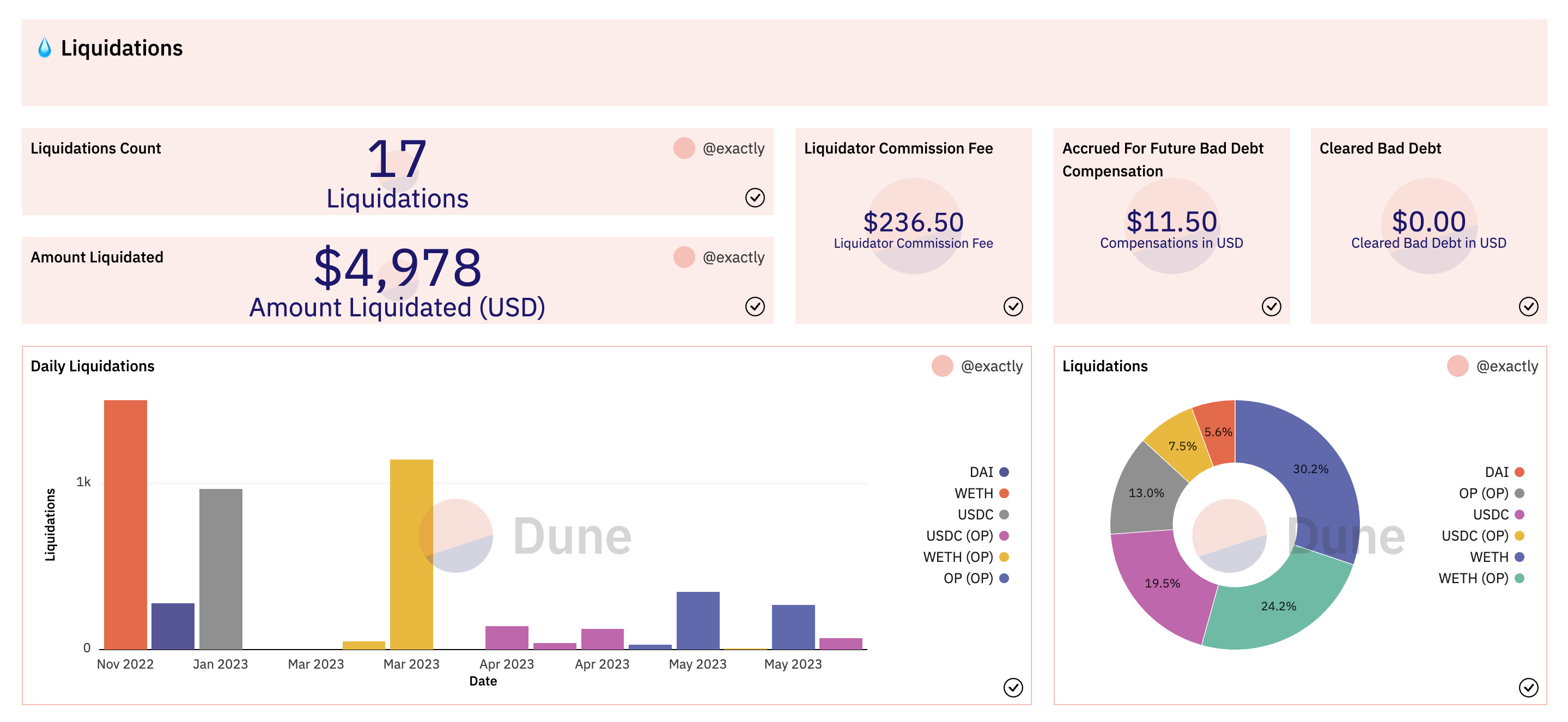
Task: Click checkmark icon in Liquidations Count card
Action: pos(755,198)
